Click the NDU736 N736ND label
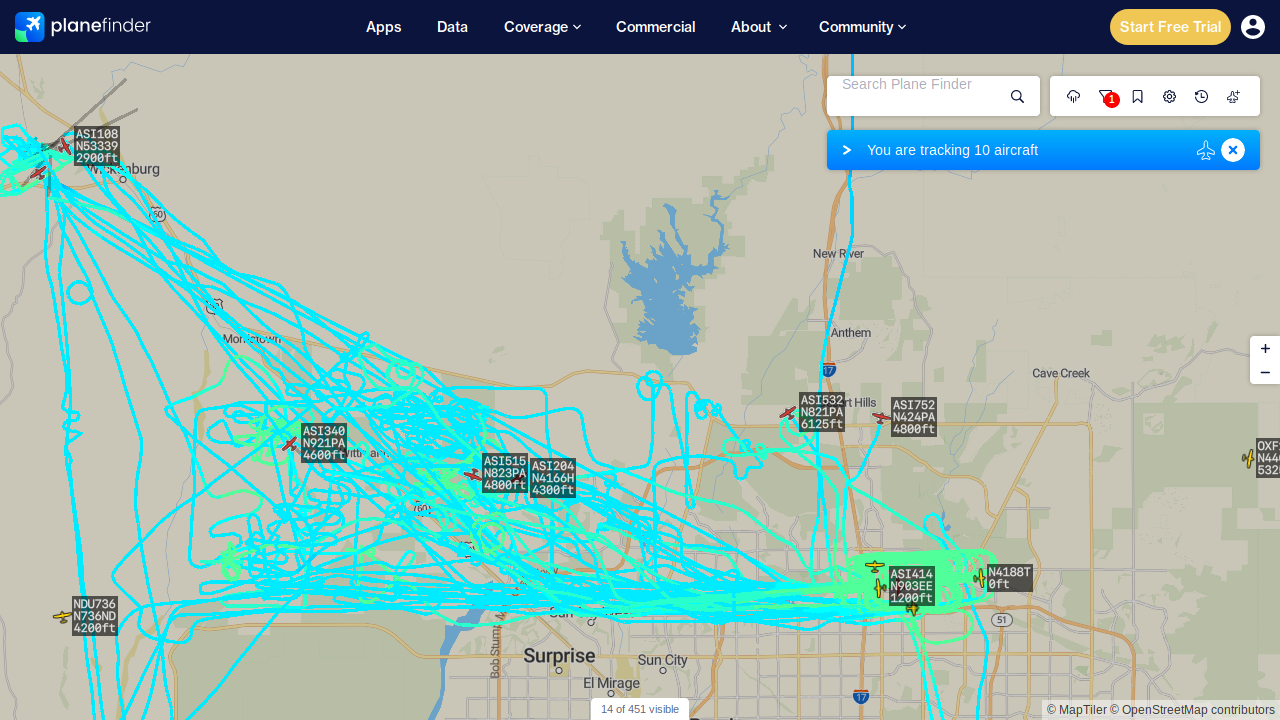Viewport: 1280px width, 720px height. tap(95, 616)
